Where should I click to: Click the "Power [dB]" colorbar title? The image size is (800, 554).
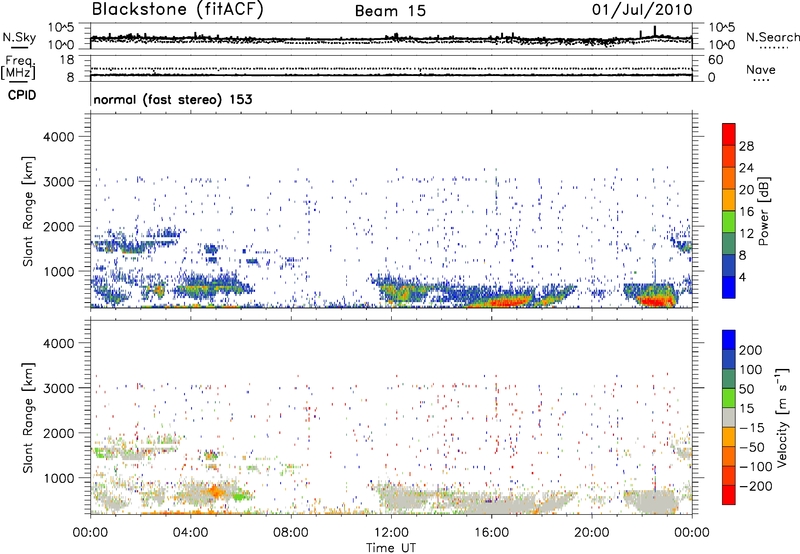click(x=764, y=211)
